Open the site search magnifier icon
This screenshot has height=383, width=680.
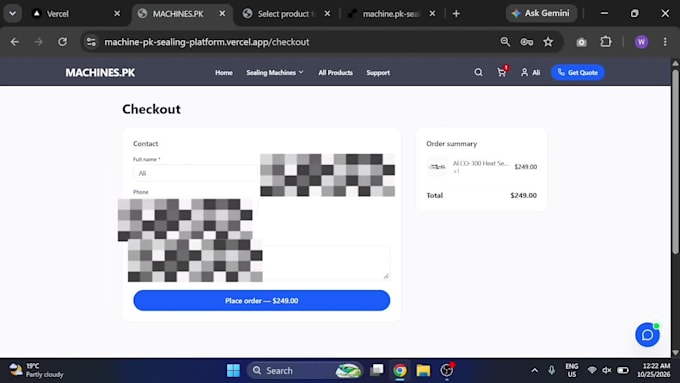click(478, 72)
